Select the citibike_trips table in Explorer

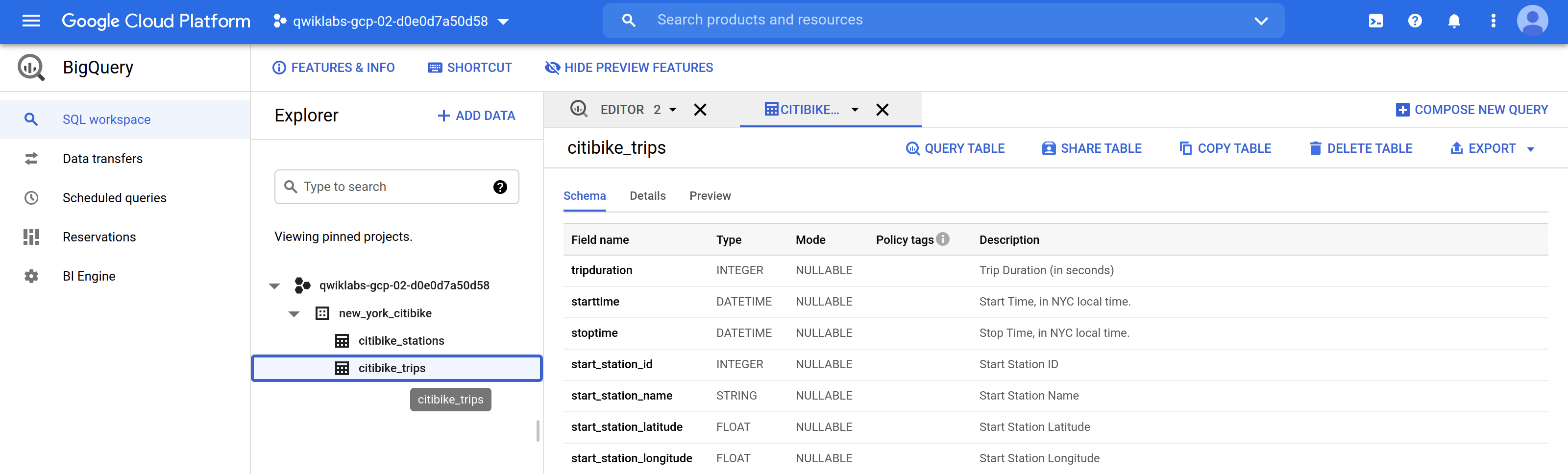(x=396, y=368)
